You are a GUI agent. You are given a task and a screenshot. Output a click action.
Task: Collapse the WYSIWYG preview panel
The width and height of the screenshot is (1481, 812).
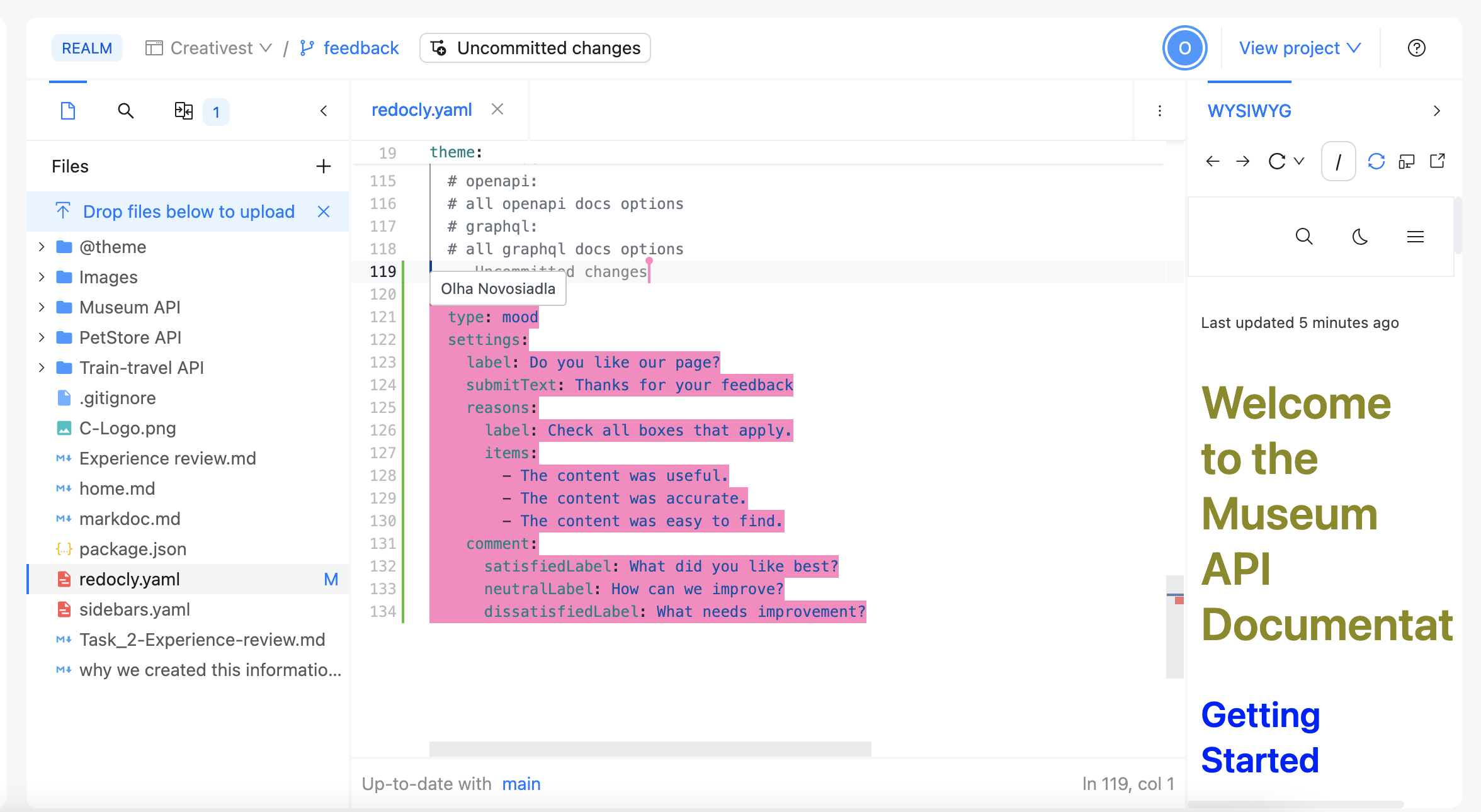[1436, 111]
